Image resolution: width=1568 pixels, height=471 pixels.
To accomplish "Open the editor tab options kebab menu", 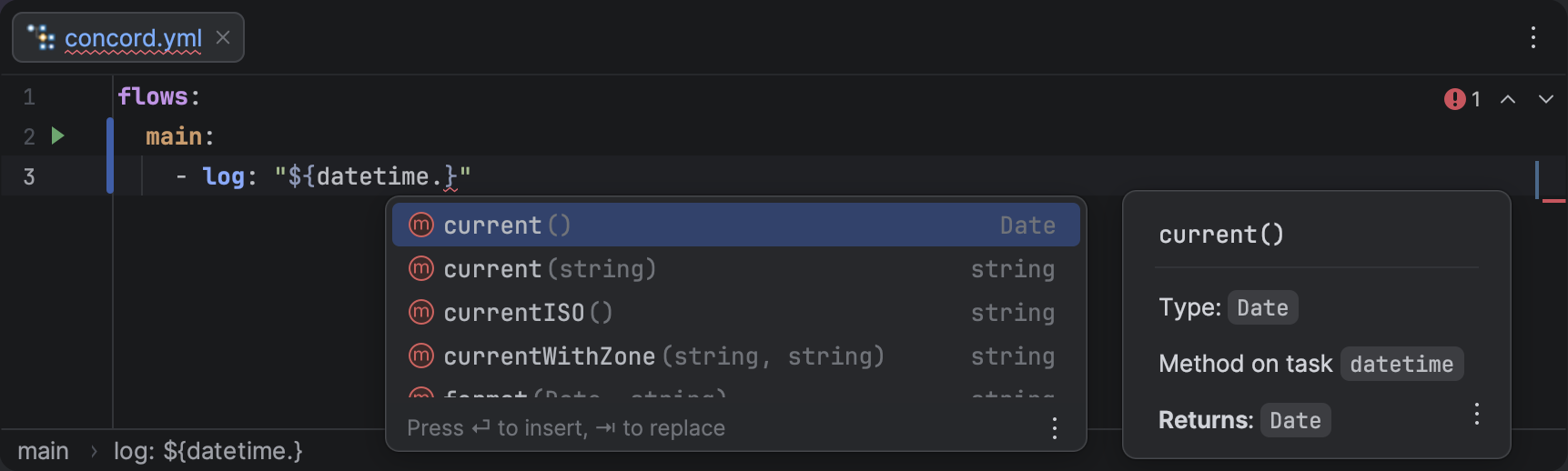I will [x=1533, y=37].
